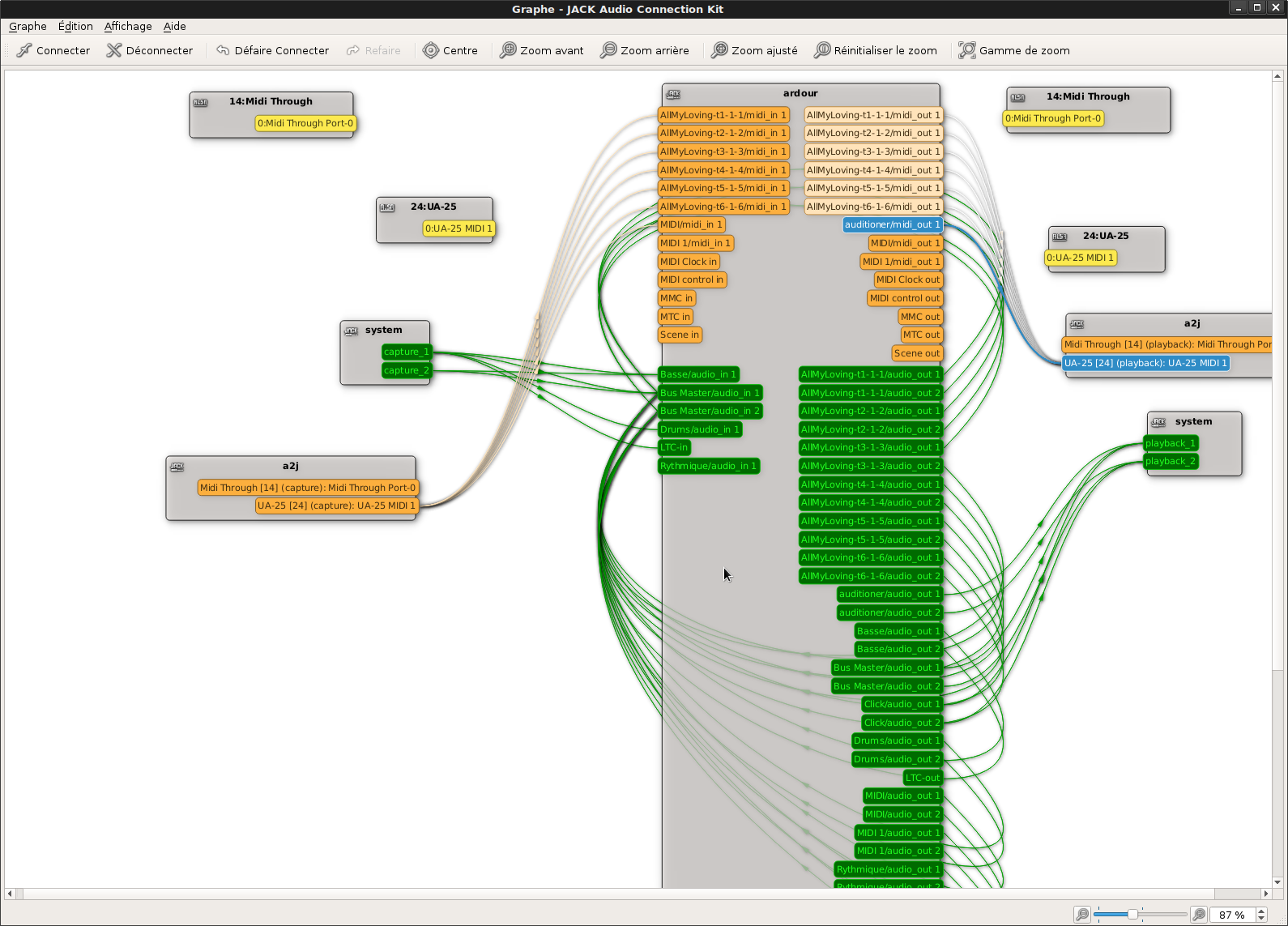This screenshot has width=1288, height=926.
Task: Select the capture_2 port on system
Action: 406,370
